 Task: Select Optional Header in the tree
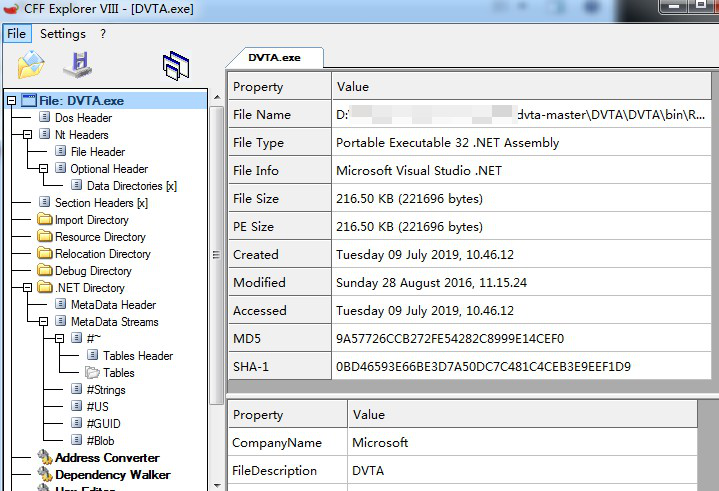109,169
